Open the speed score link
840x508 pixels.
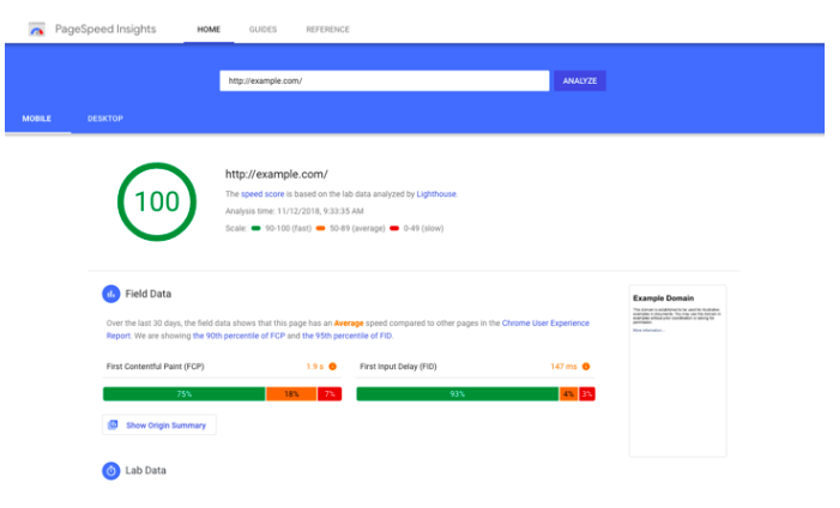[x=262, y=194]
